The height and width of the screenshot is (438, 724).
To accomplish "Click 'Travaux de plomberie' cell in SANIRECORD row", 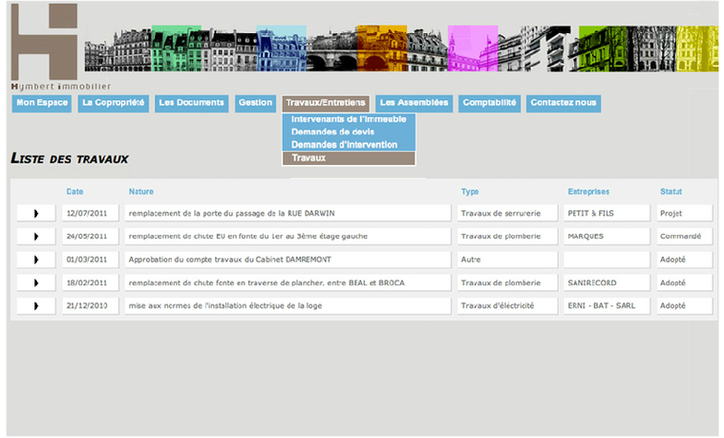I will [507, 282].
